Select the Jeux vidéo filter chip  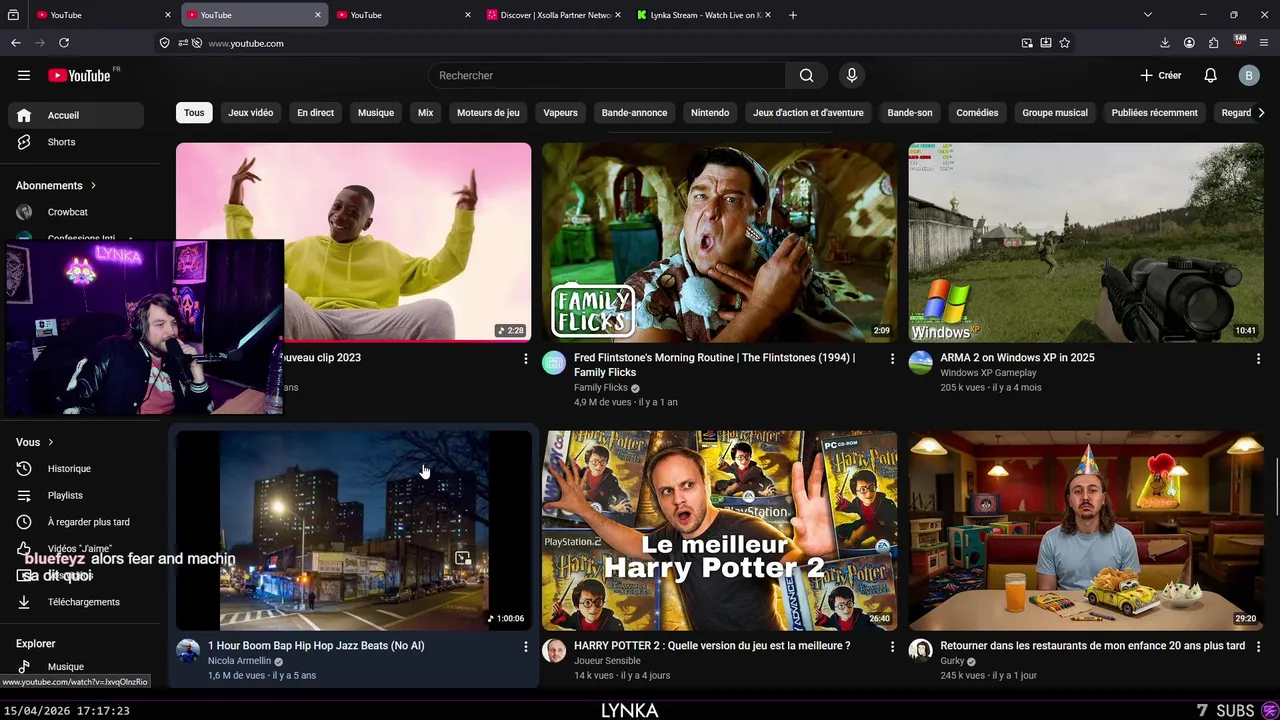point(250,113)
